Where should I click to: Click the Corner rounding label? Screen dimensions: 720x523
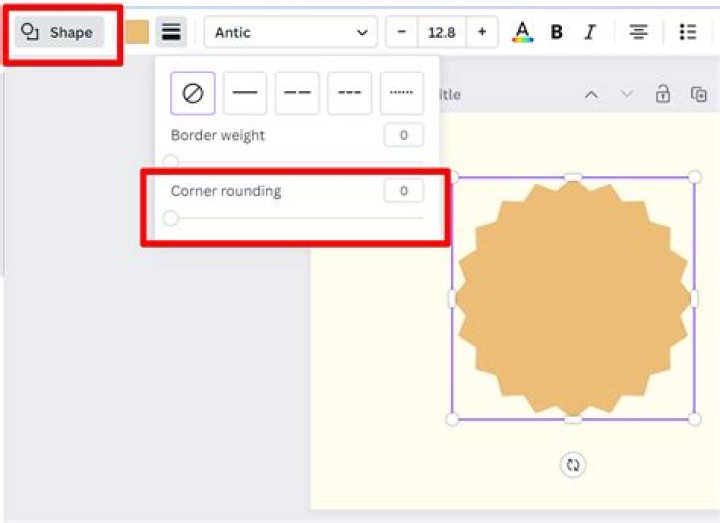226,191
